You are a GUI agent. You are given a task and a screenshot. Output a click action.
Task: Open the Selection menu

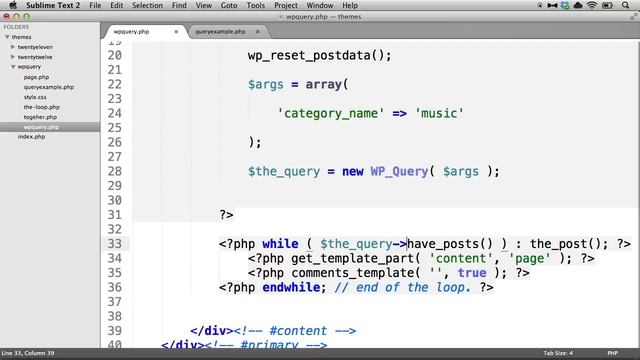pos(147,5)
